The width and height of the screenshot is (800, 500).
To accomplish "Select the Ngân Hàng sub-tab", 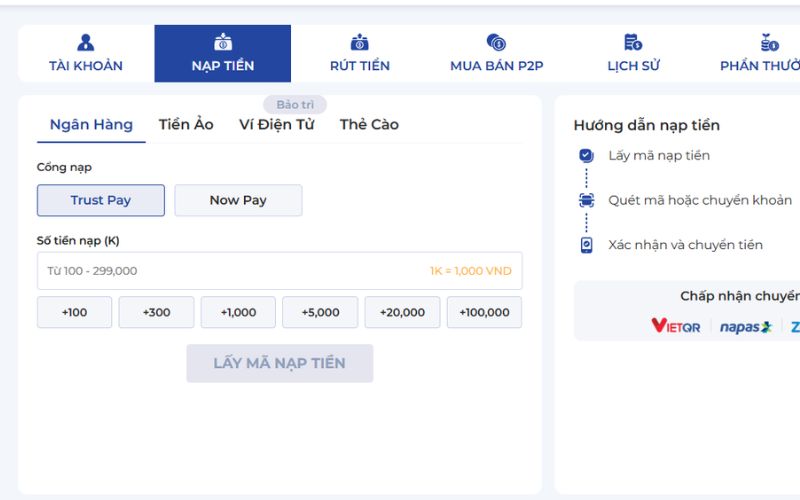I will (x=91, y=124).
